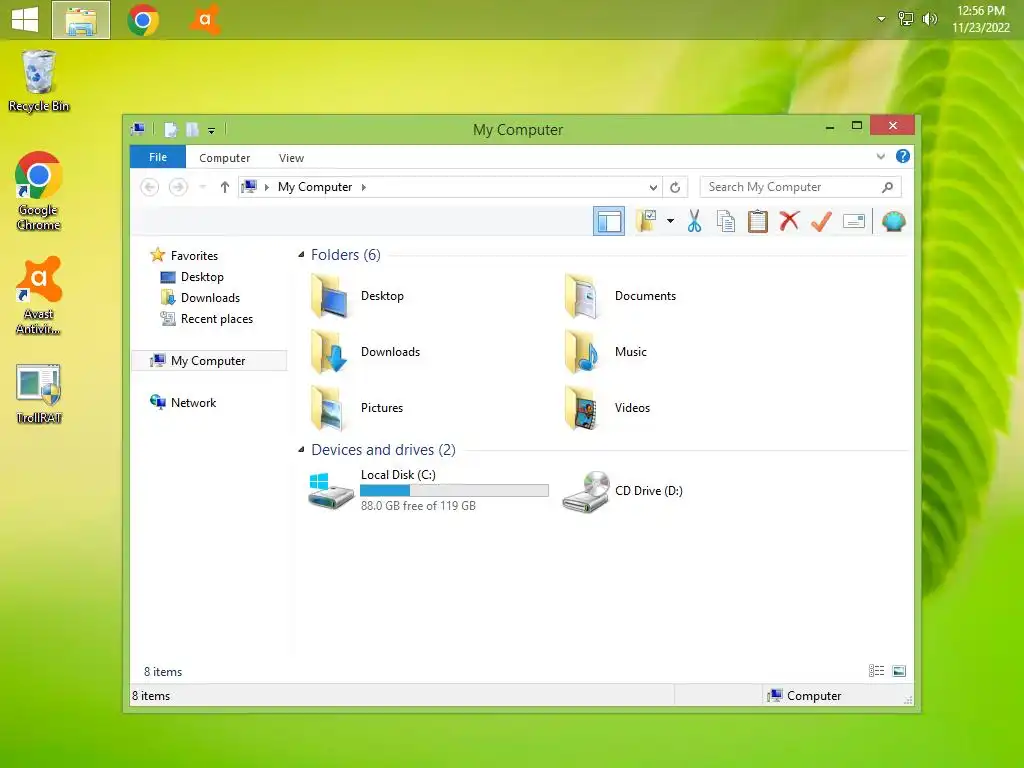Switch to the View ribbon tab
Viewport: 1024px width, 768px height.
click(291, 158)
